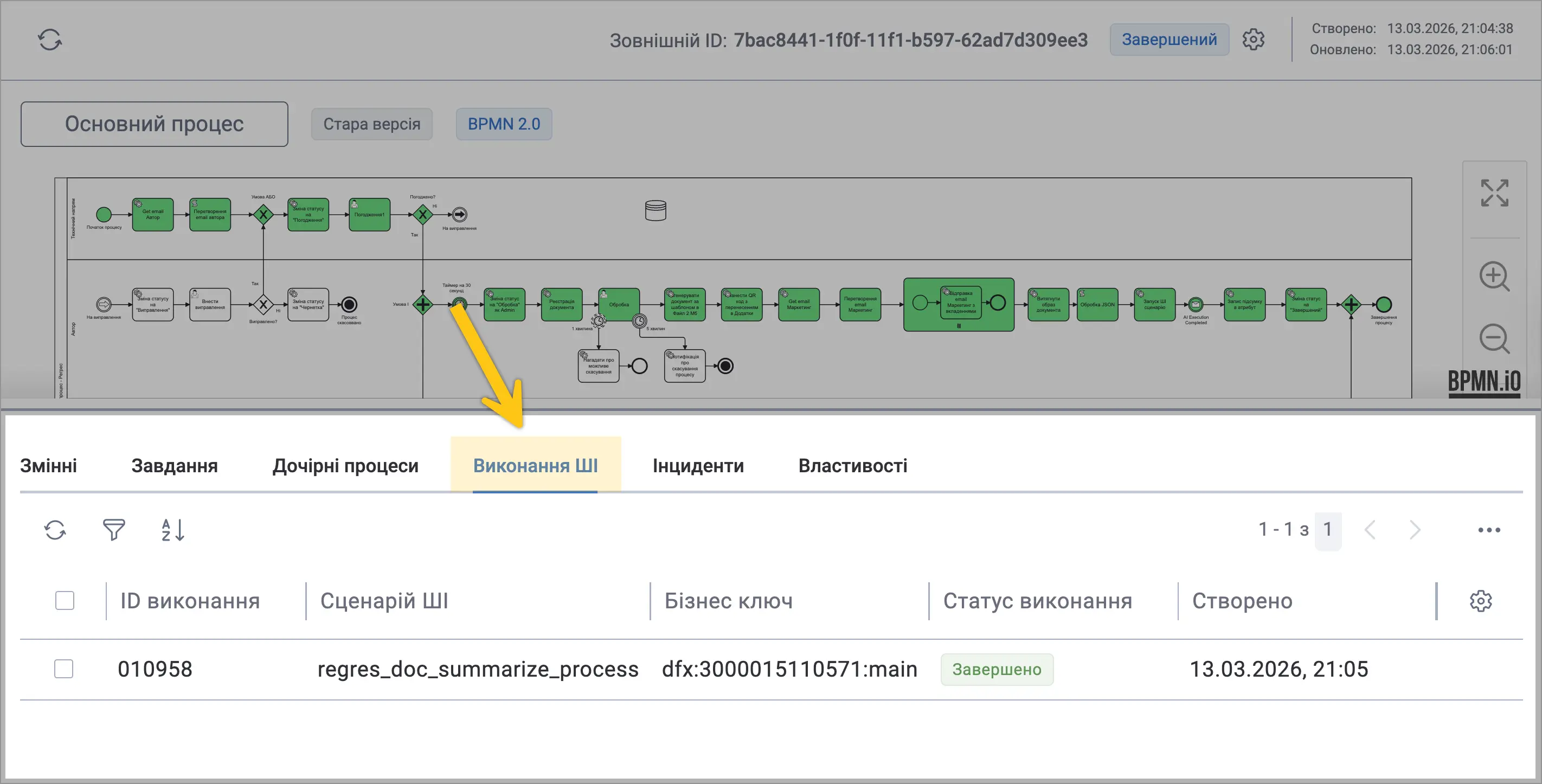Click the data store icon in diagram
This screenshot has width=1542, height=784.
point(656,211)
